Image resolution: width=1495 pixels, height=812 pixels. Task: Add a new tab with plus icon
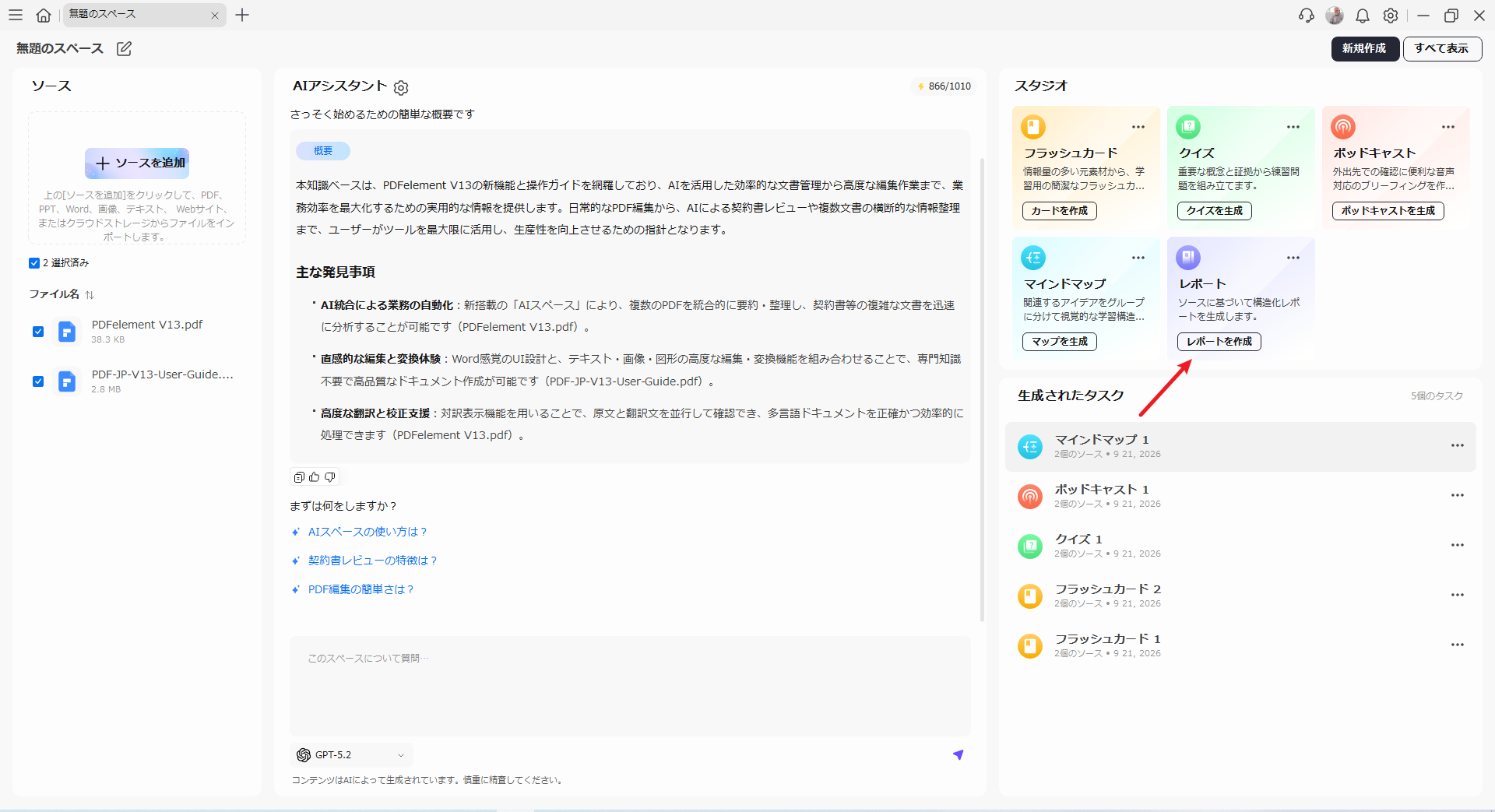click(x=242, y=15)
